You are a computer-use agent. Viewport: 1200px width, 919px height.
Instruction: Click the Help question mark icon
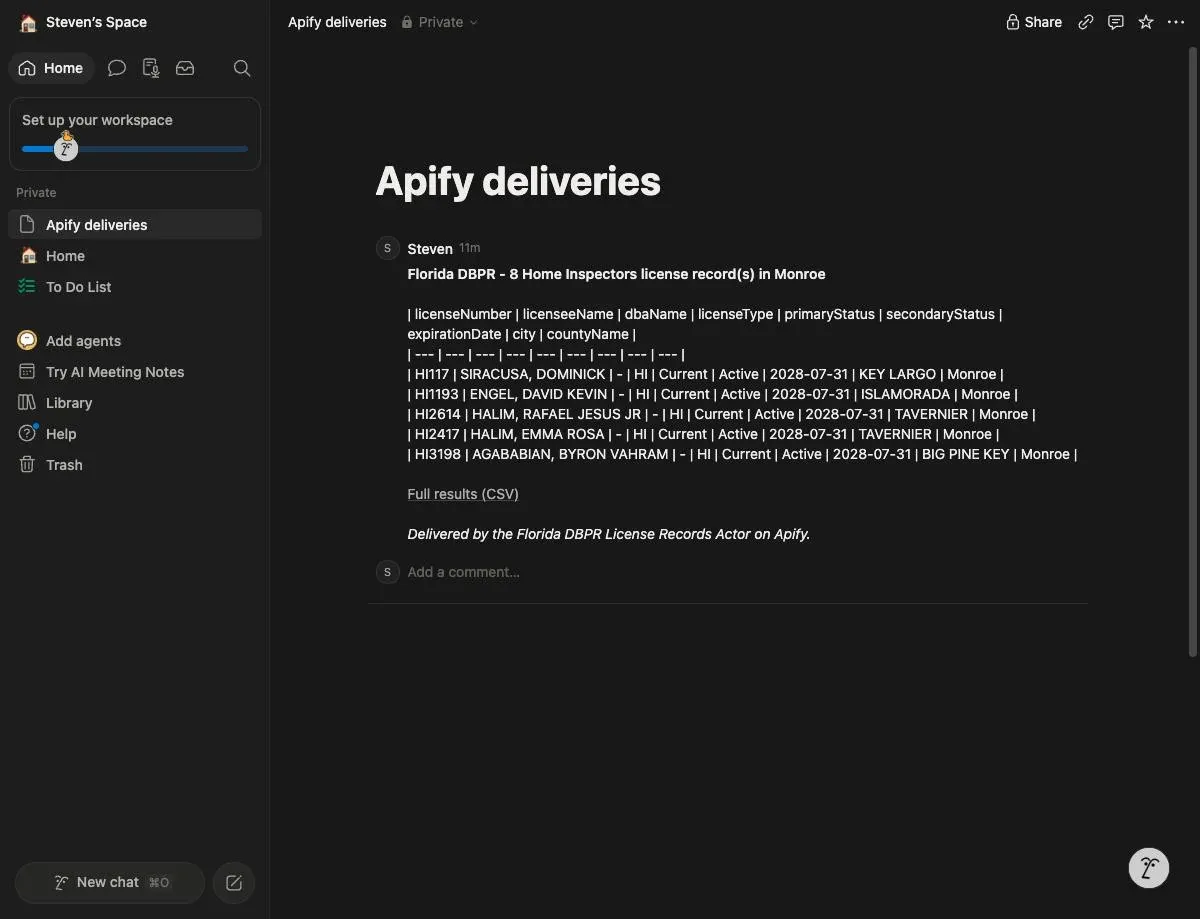[x=27, y=434]
